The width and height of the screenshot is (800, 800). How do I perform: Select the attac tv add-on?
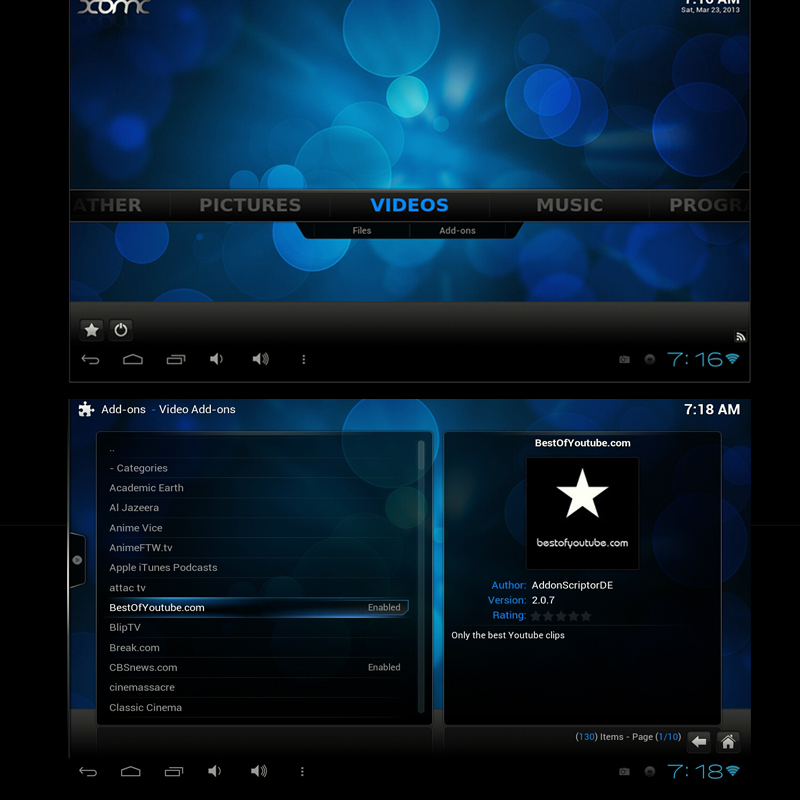pos(259,588)
